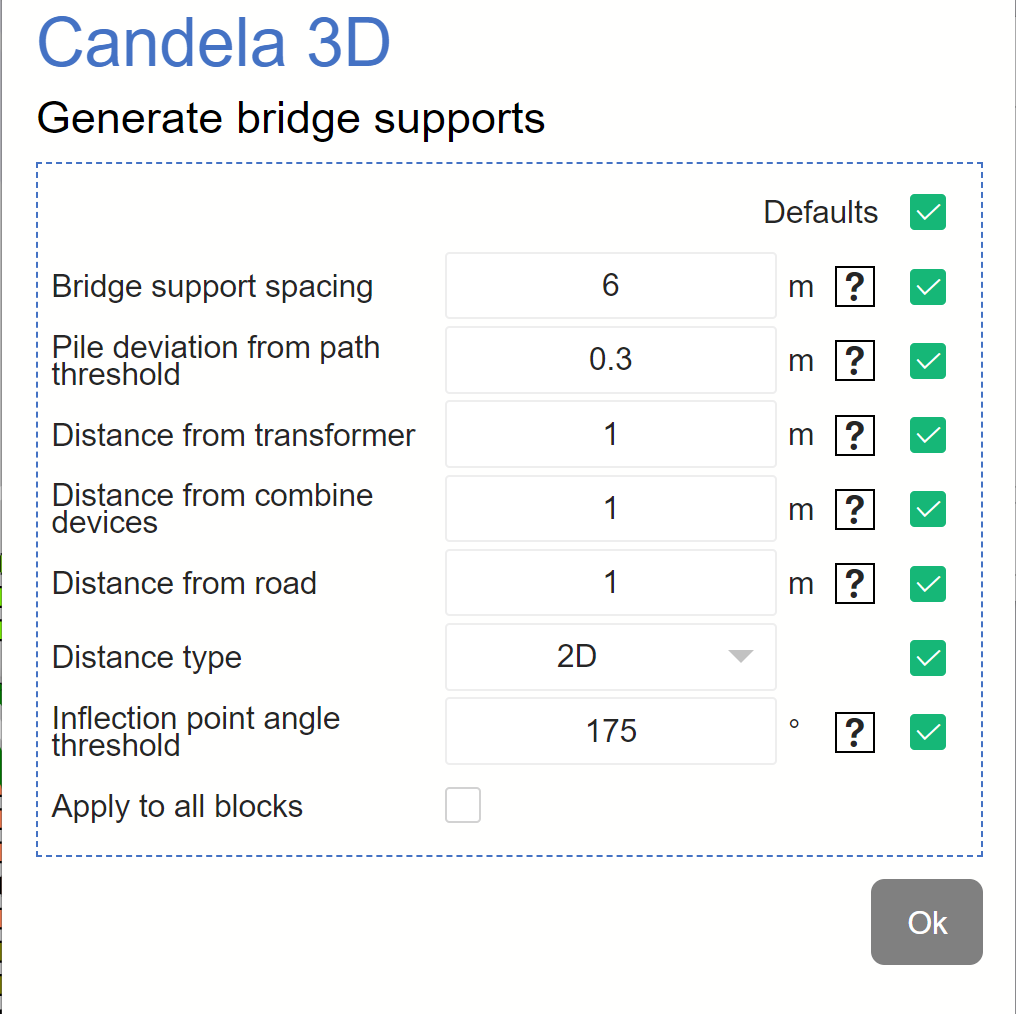Focus the Pile deviation threshold value field
This screenshot has height=1014, width=1016.
(610, 360)
